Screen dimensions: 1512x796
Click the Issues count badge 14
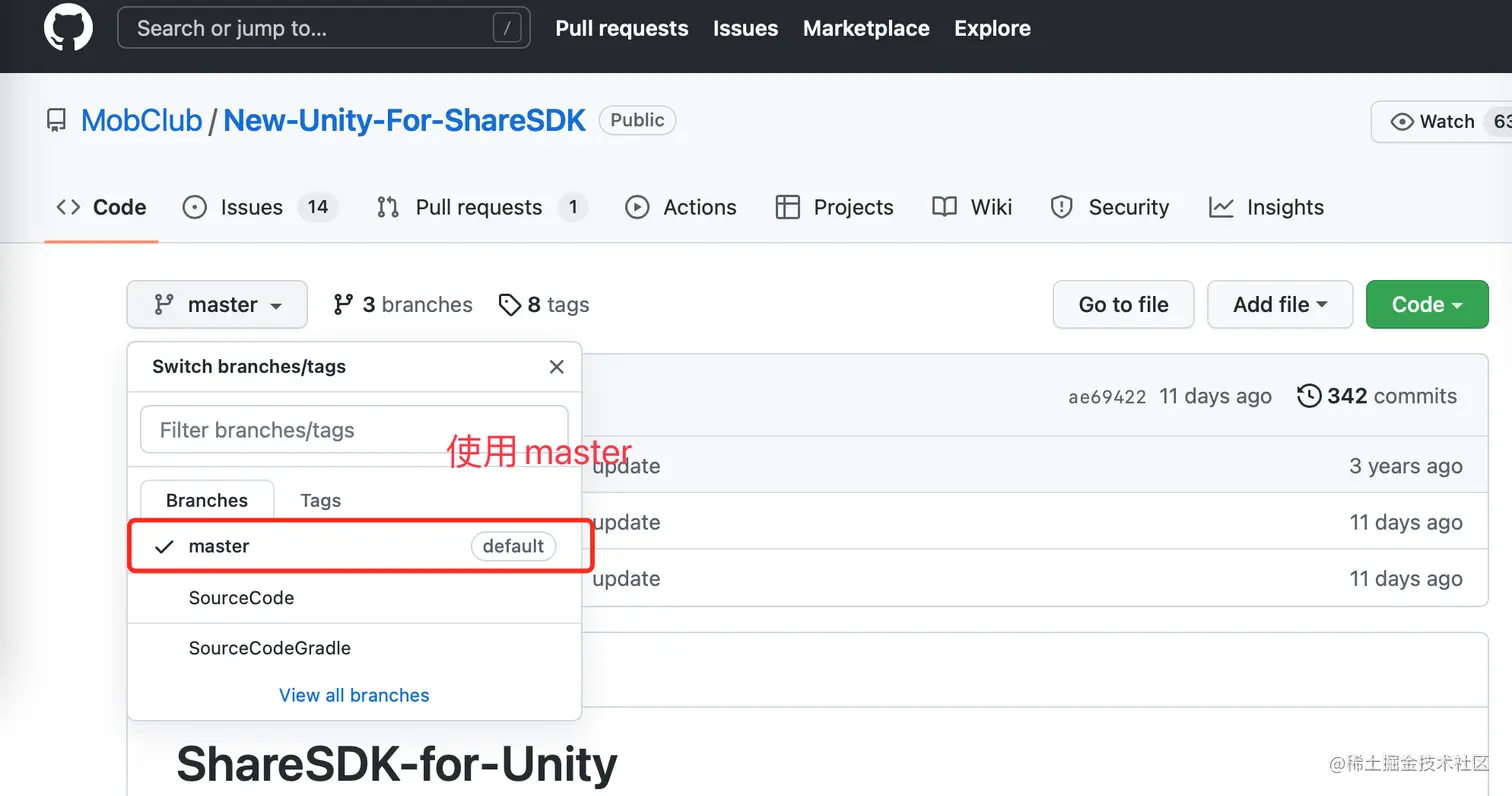tap(318, 207)
